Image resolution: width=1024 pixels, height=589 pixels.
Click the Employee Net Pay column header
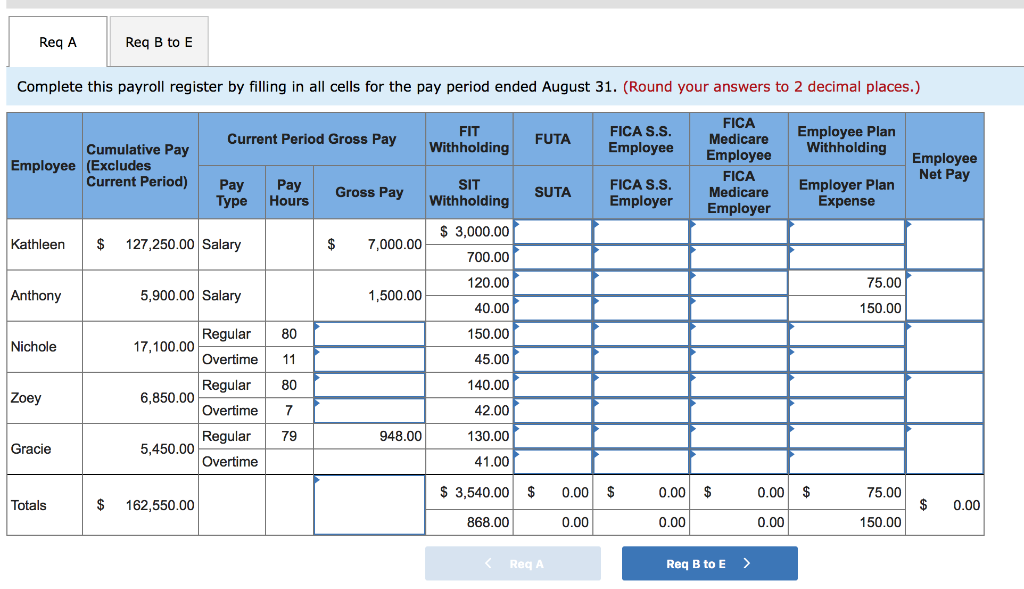coord(944,166)
